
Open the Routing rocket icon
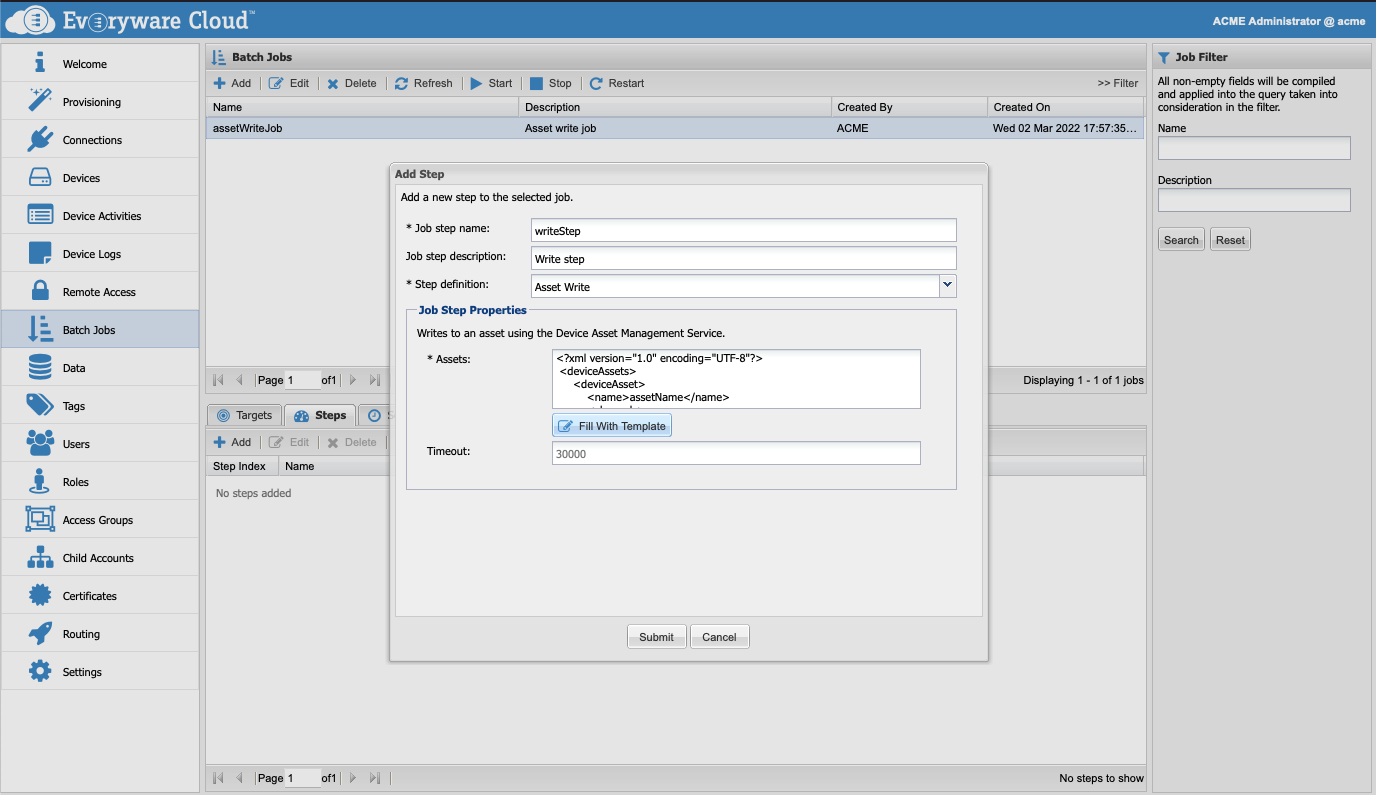(x=40, y=633)
